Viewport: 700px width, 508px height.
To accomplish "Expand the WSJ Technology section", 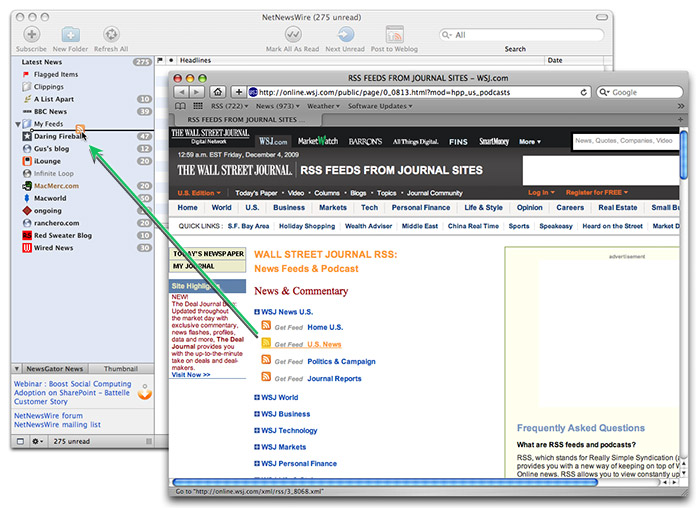I will tap(257, 430).
